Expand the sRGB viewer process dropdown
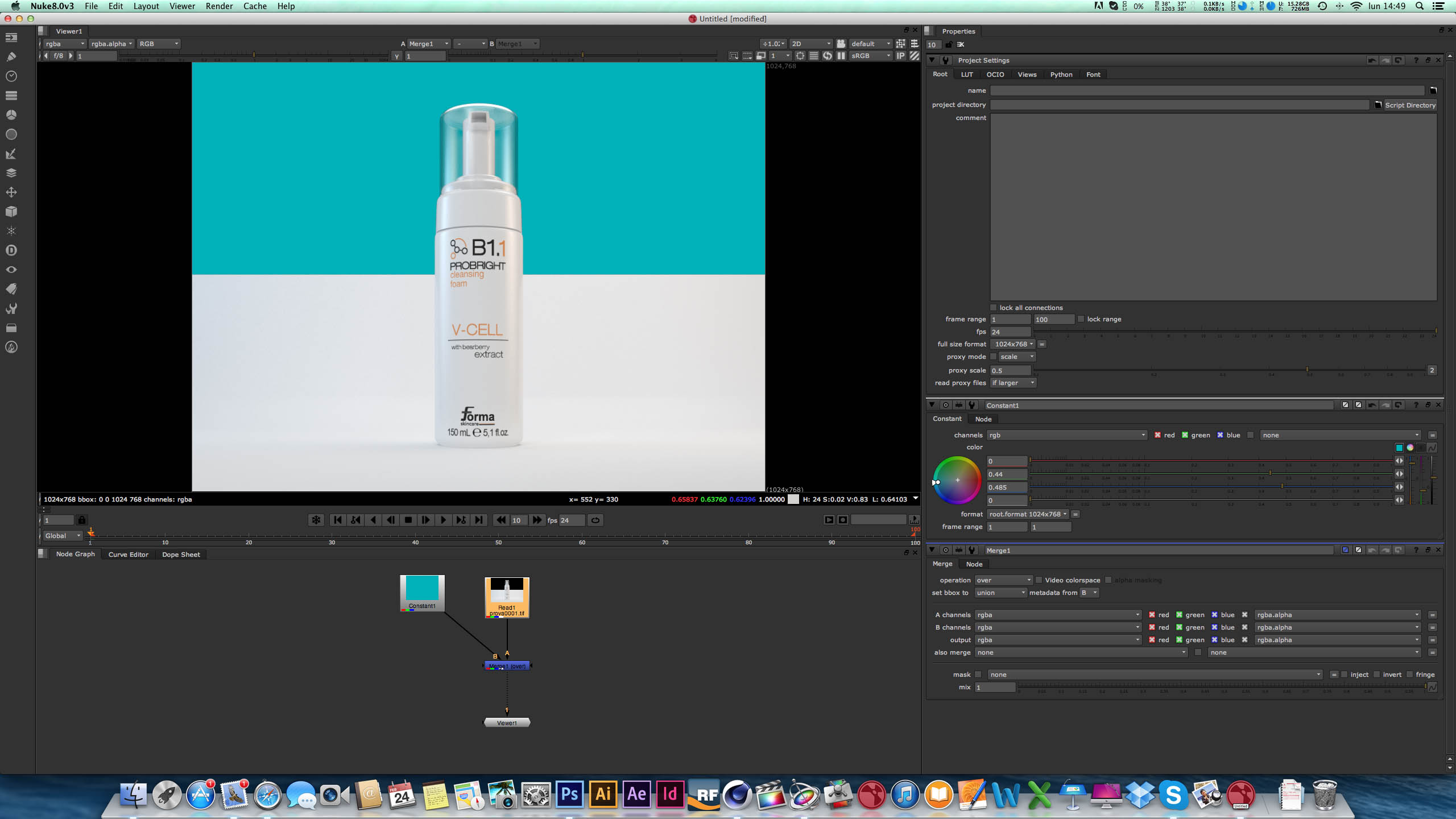The image size is (1456, 819). [x=870, y=56]
